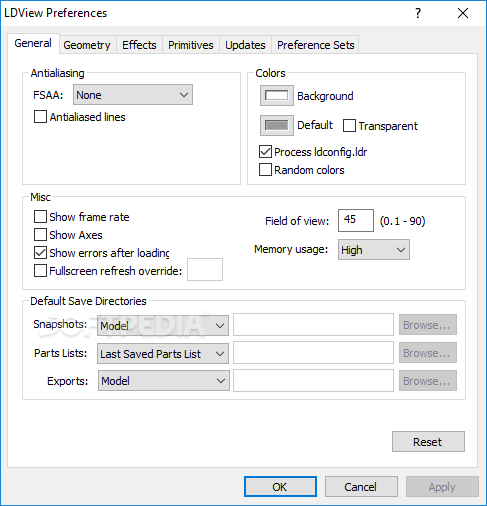Click the help question mark button
487x506 pixels.
pyautogui.click(x=418, y=13)
